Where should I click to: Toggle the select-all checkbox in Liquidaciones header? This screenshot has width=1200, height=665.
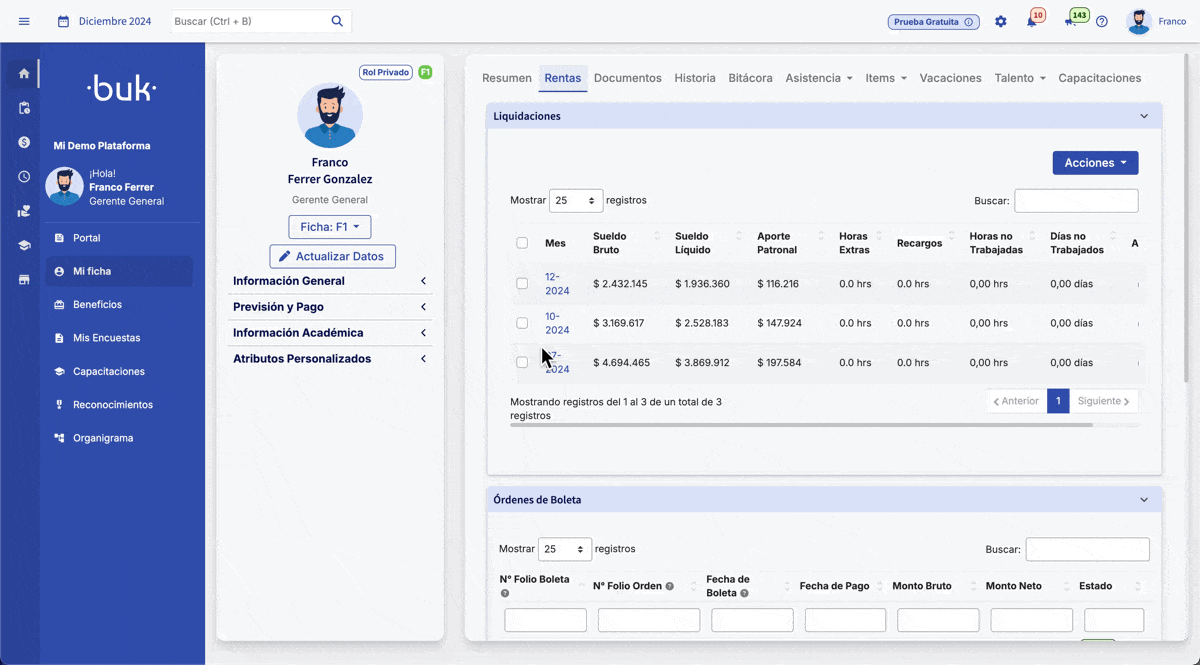click(522, 243)
